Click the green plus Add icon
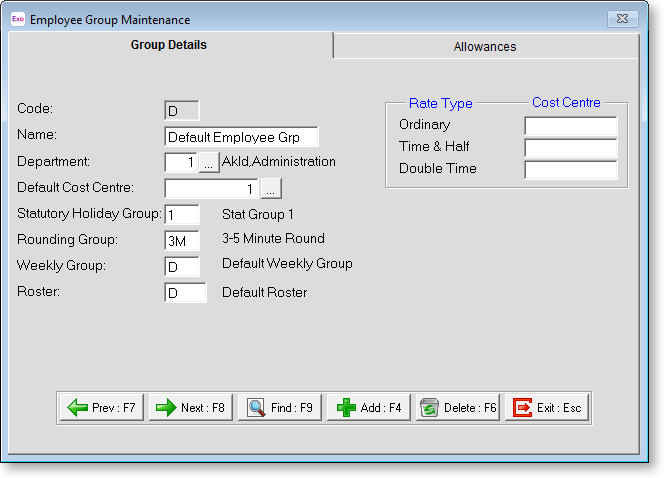The height and width of the screenshot is (478, 664). click(346, 408)
